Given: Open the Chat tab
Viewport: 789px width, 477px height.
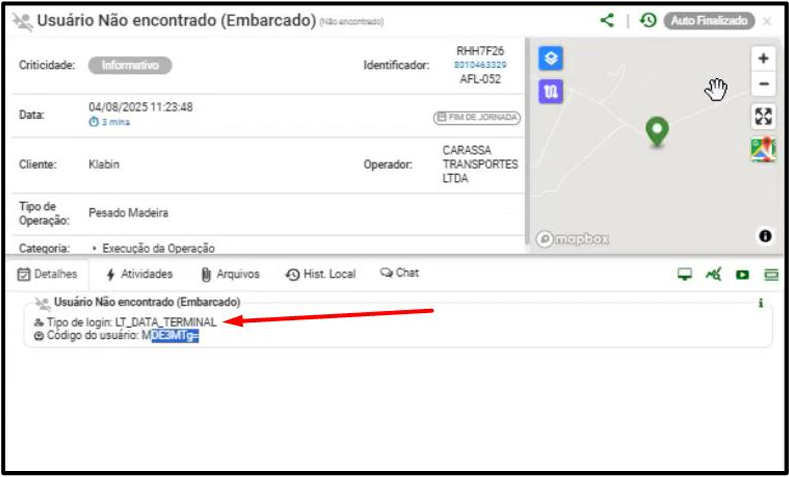Looking at the screenshot, I should coord(399,273).
